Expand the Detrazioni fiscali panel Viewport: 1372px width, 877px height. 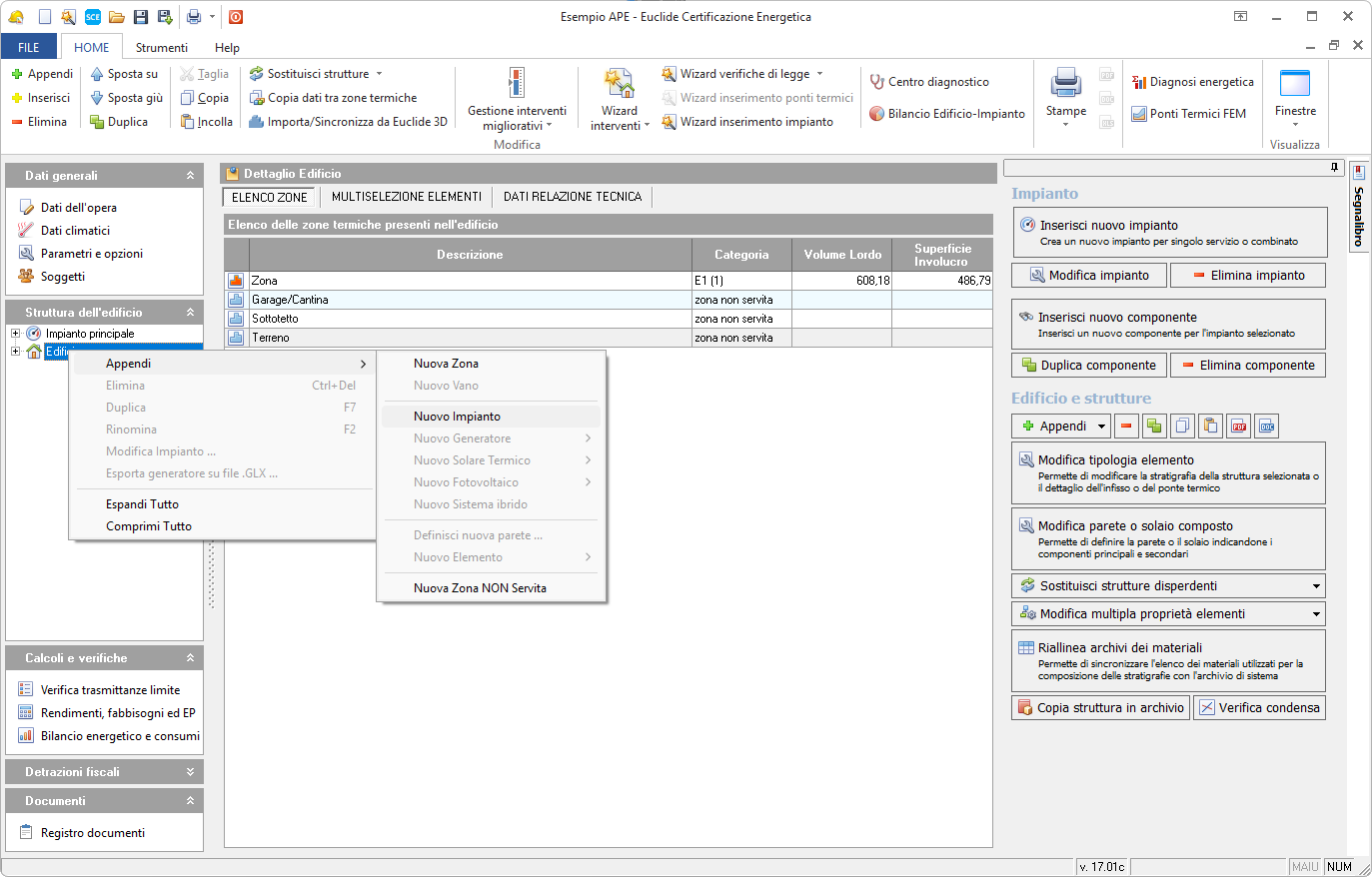click(190, 772)
